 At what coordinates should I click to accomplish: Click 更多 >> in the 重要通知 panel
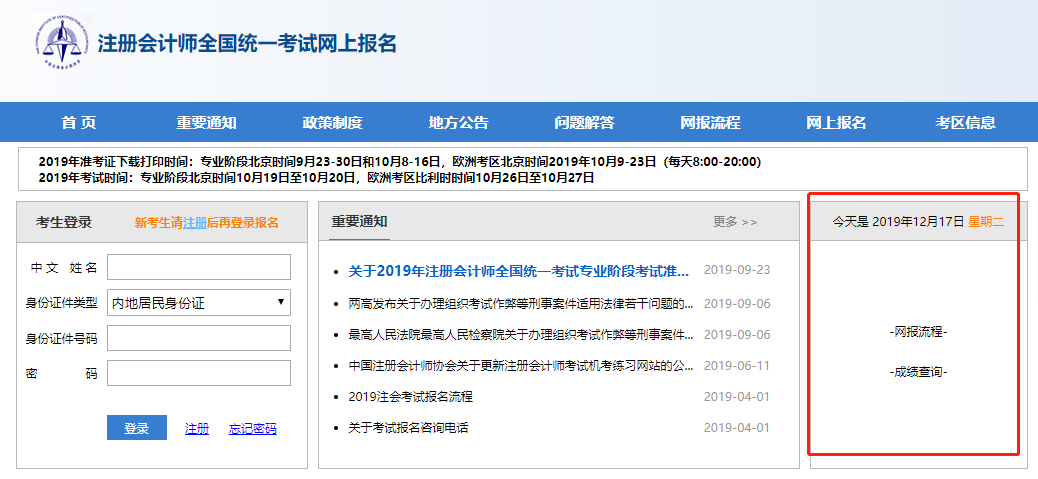click(x=735, y=222)
